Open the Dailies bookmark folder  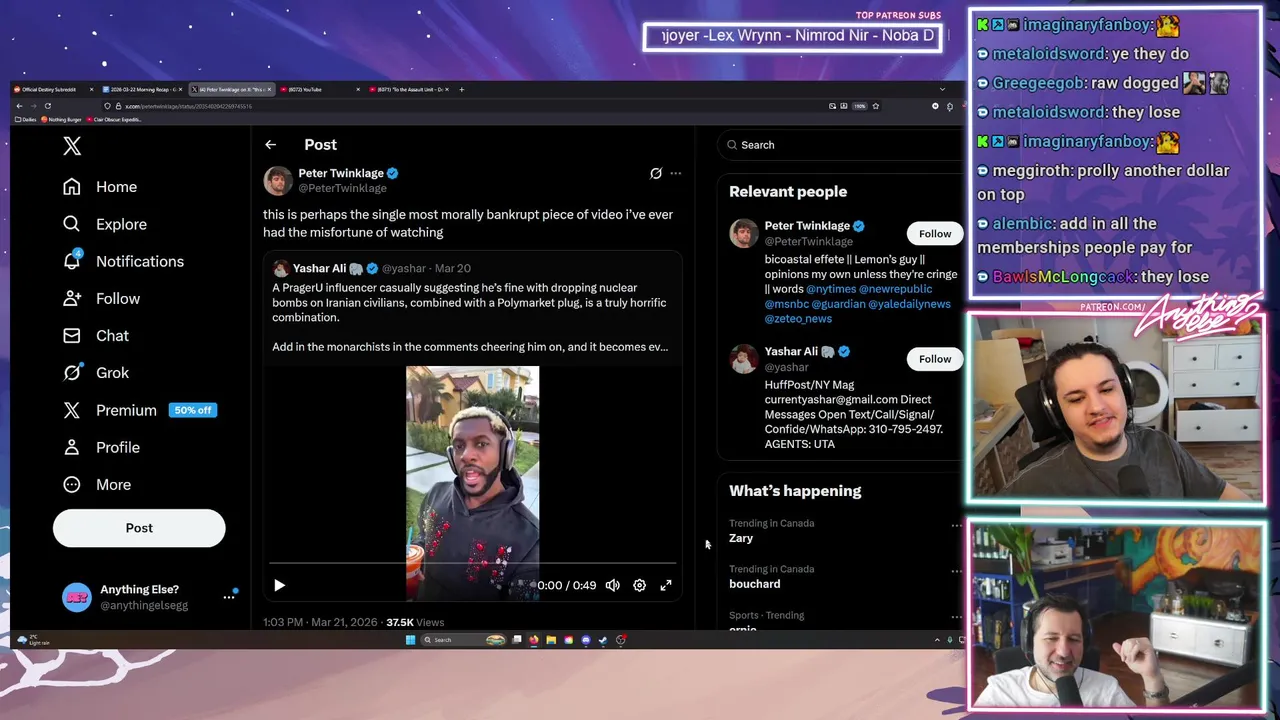click(25, 119)
